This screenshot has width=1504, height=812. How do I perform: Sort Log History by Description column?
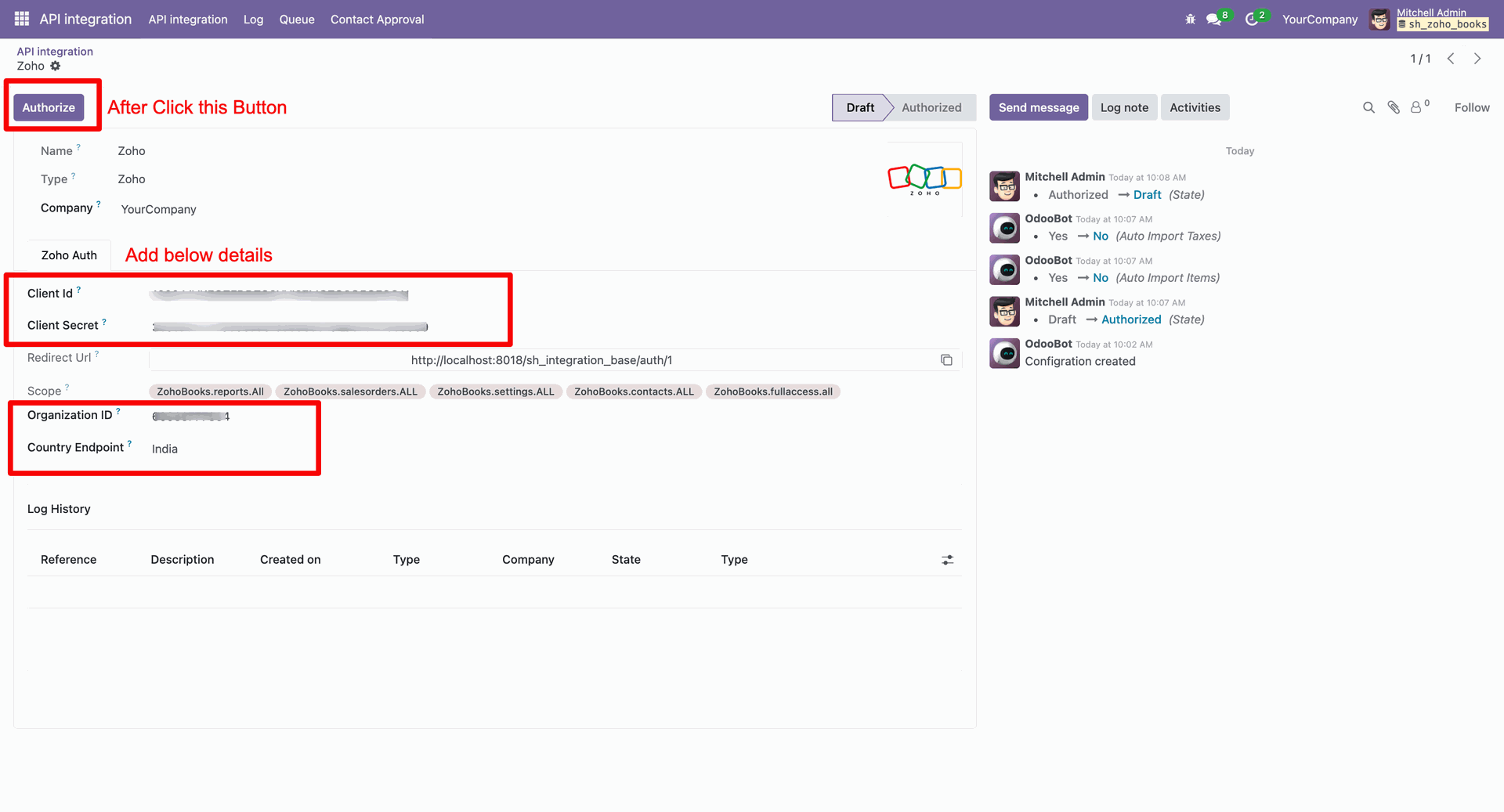(183, 560)
